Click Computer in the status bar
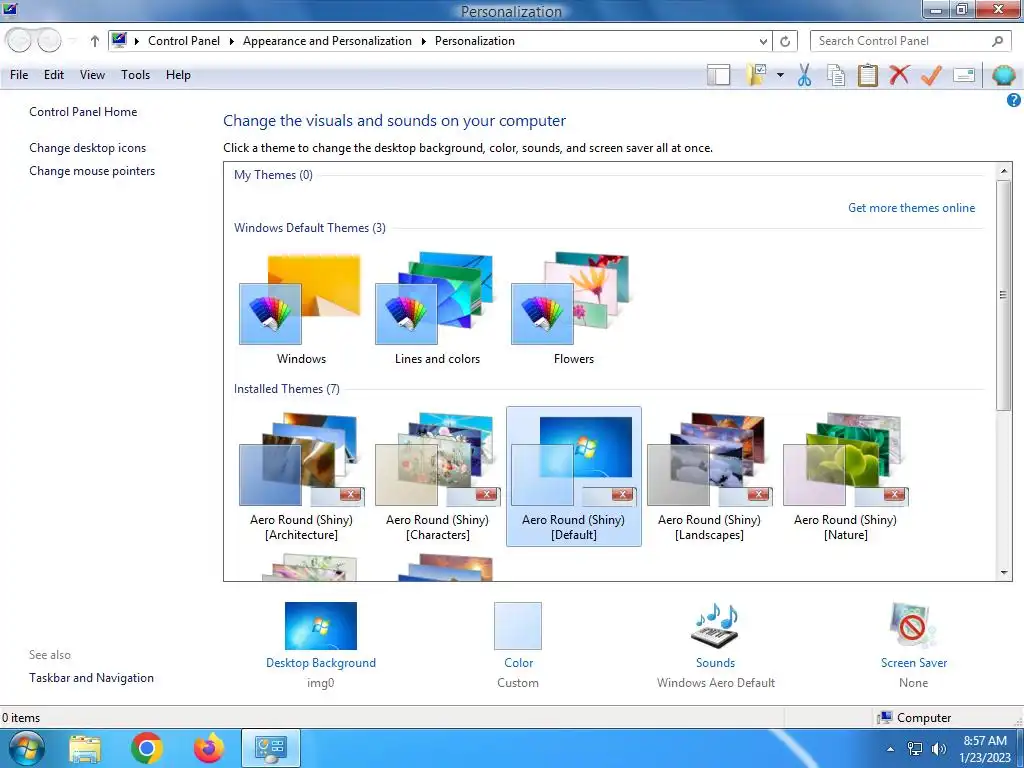Screen dimensions: 1024x768 (x=914, y=718)
